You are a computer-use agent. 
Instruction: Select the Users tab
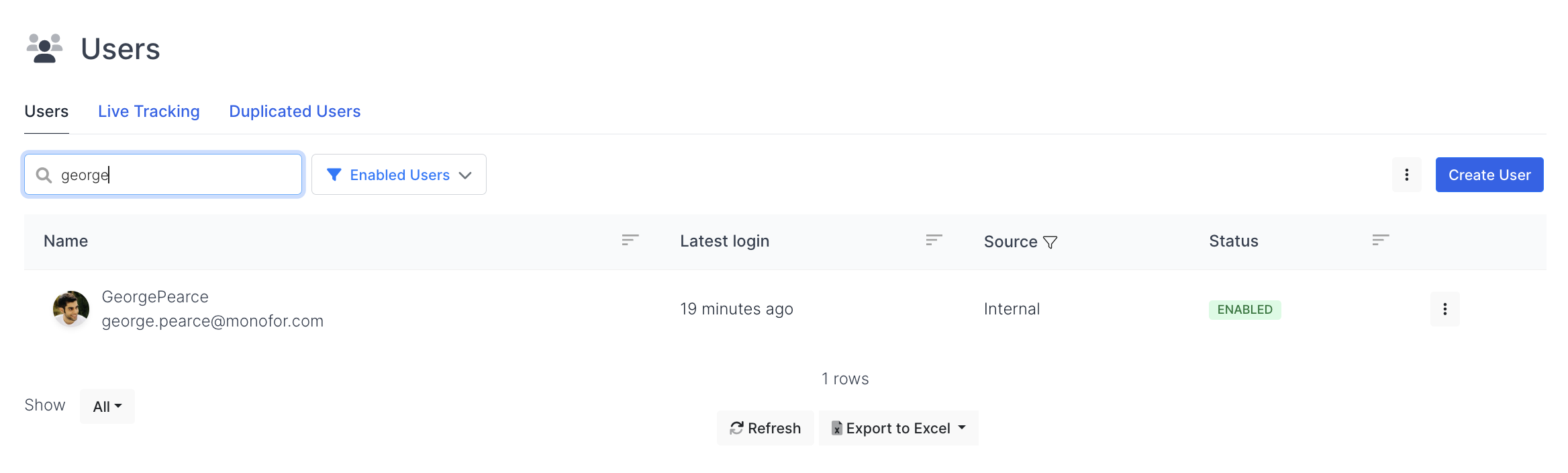point(46,112)
